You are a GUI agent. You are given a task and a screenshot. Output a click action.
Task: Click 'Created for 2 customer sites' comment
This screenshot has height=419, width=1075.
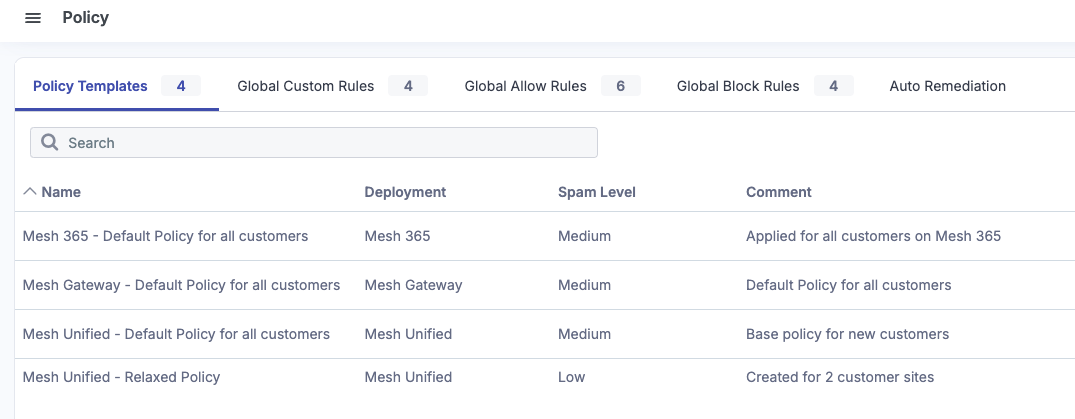click(x=839, y=377)
